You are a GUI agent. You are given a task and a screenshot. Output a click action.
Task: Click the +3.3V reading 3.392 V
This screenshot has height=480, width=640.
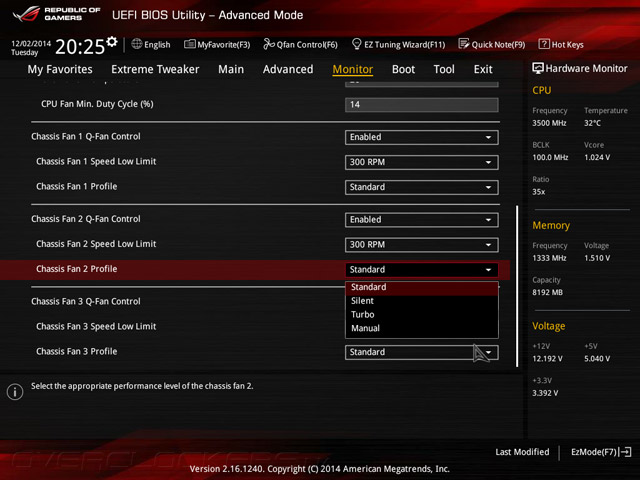tap(545, 393)
